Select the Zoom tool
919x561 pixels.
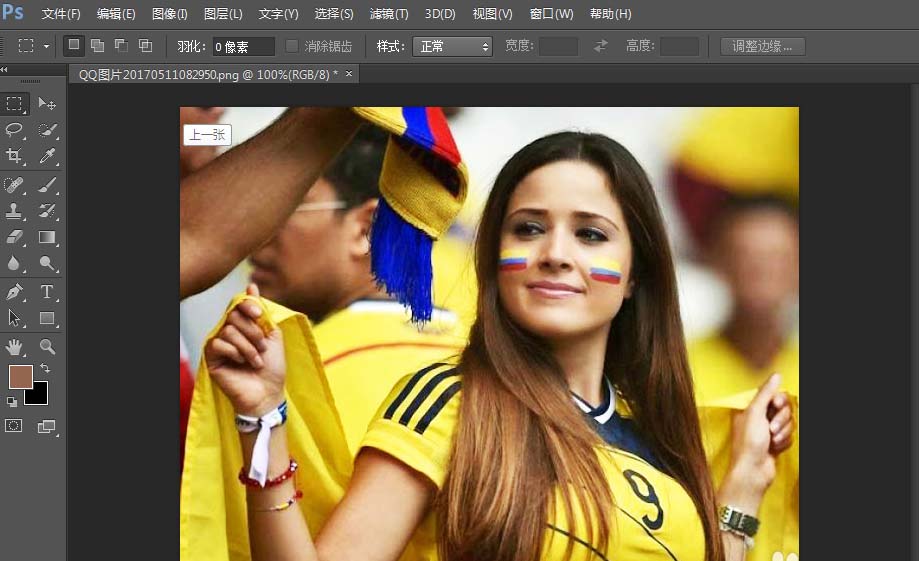[x=47, y=347]
